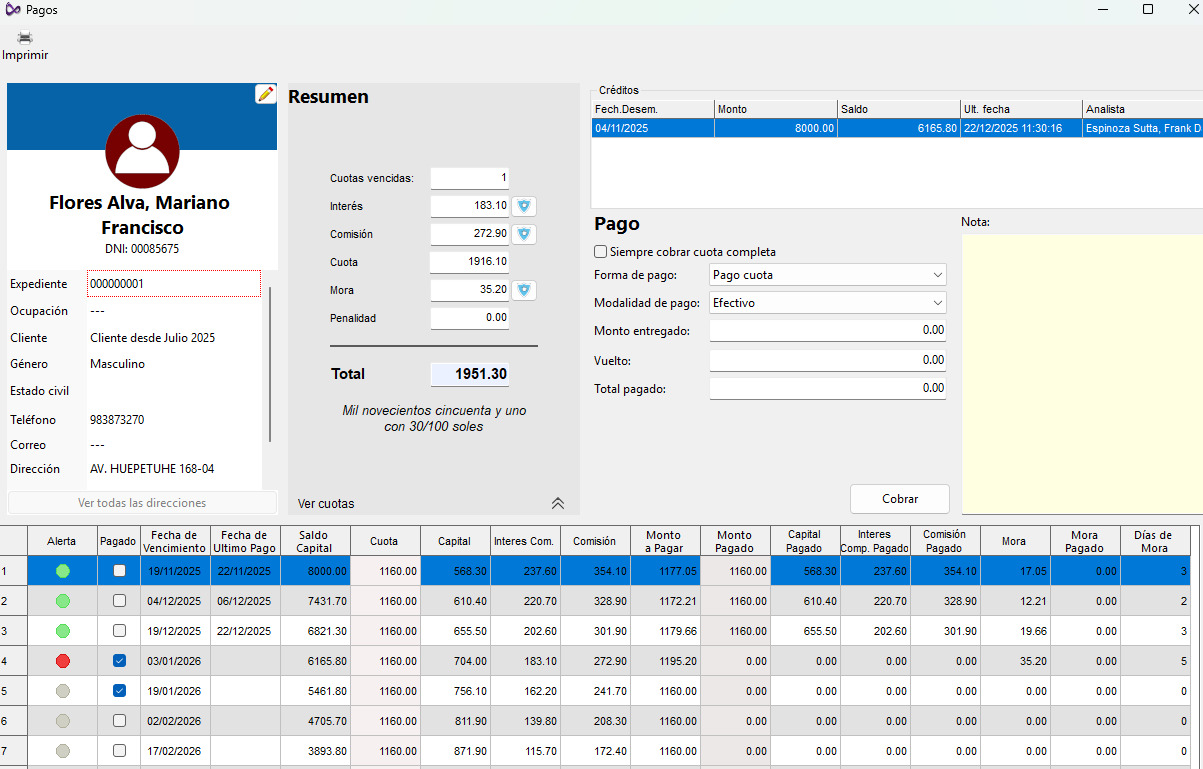Click the green alert dot in row 1
The image size is (1203, 769).
[62, 571]
